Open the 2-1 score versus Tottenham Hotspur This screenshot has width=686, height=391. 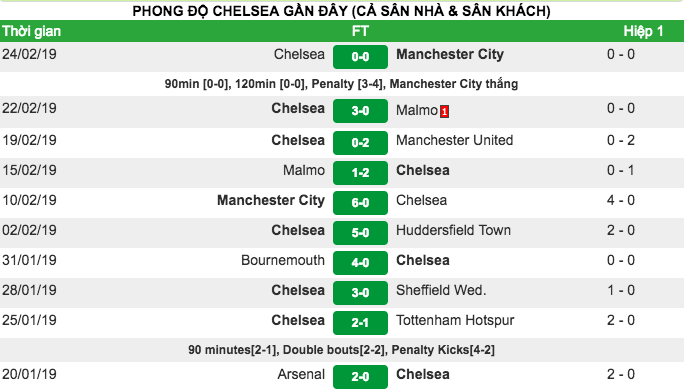click(360, 323)
